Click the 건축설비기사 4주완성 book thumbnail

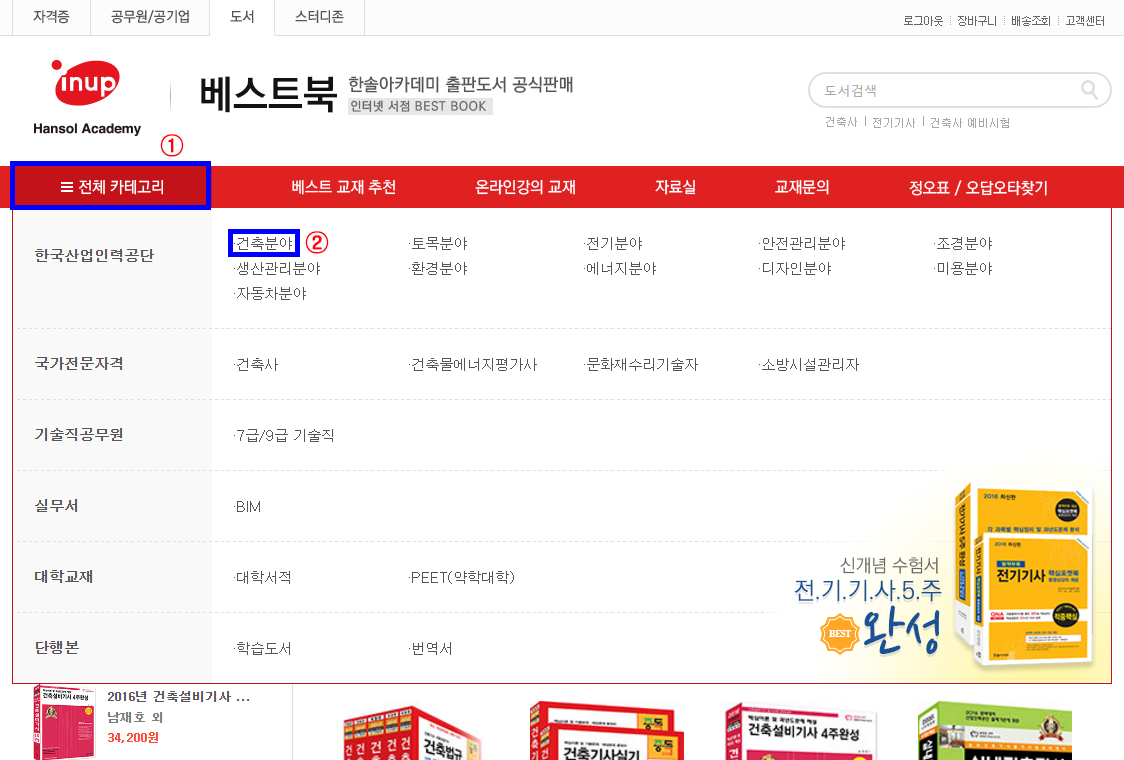tap(801, 731)
